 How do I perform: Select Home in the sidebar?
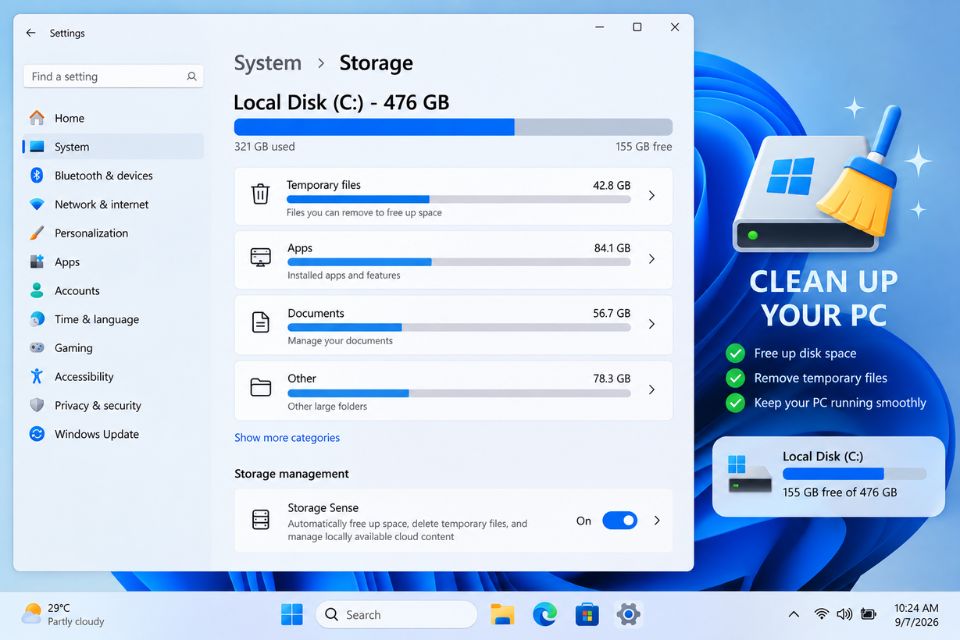[113, 118]
